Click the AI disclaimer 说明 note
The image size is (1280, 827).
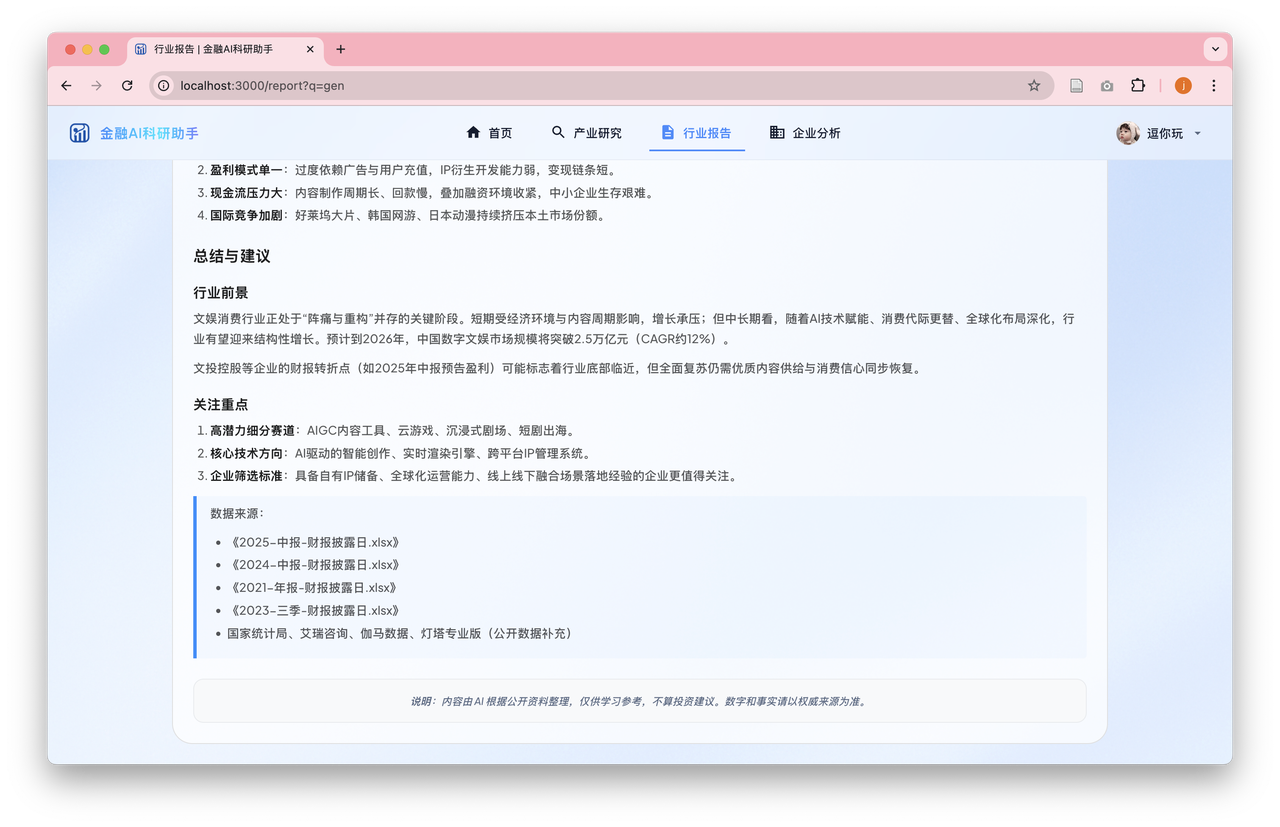point(640,701)
